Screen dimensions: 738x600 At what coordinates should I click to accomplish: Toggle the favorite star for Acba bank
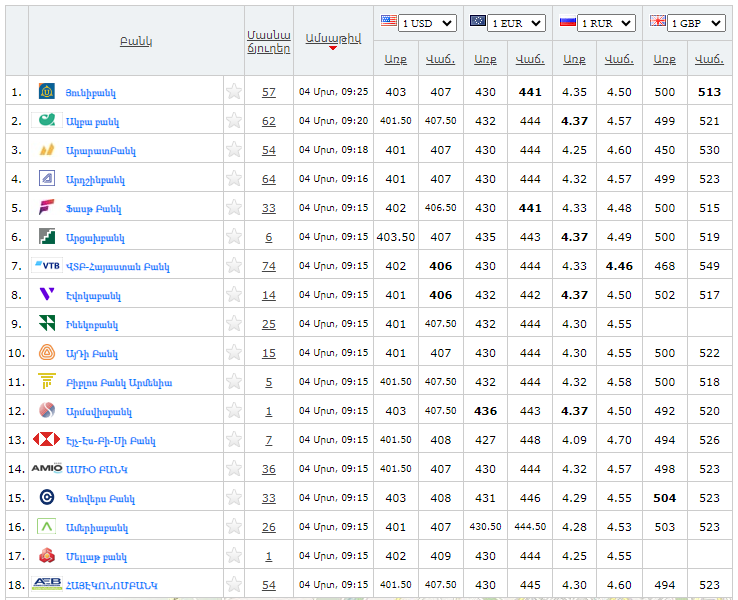(x=234, y=121)
